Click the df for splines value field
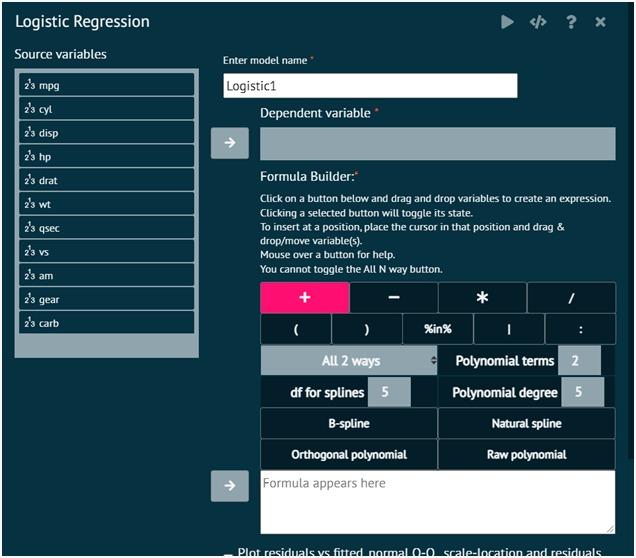This screenshot has width=636, height=558. [389, 392]
